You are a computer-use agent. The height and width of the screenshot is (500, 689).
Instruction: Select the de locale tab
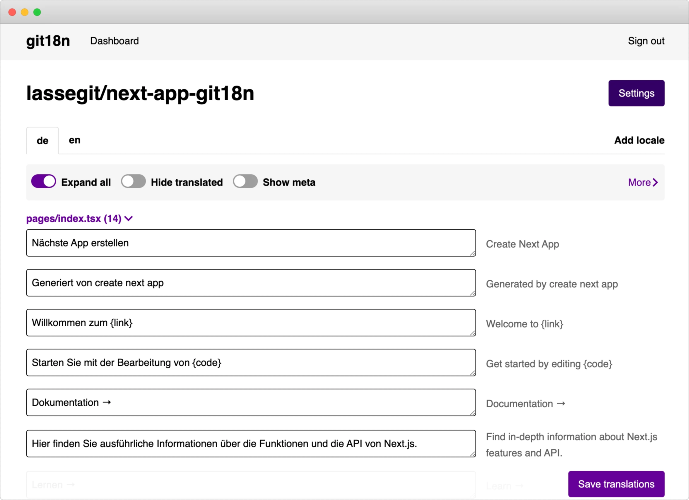coord(42,141)
